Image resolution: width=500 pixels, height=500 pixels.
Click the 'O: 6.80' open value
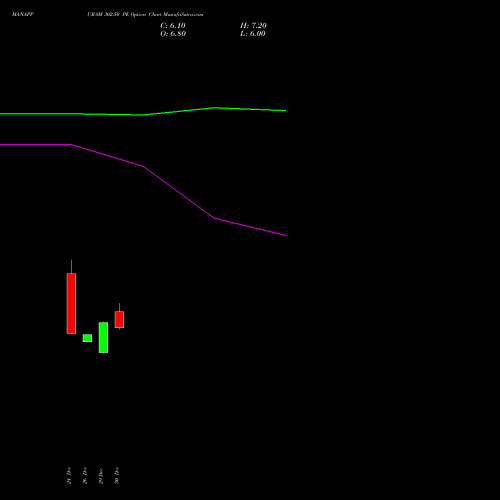coord(173,34)
